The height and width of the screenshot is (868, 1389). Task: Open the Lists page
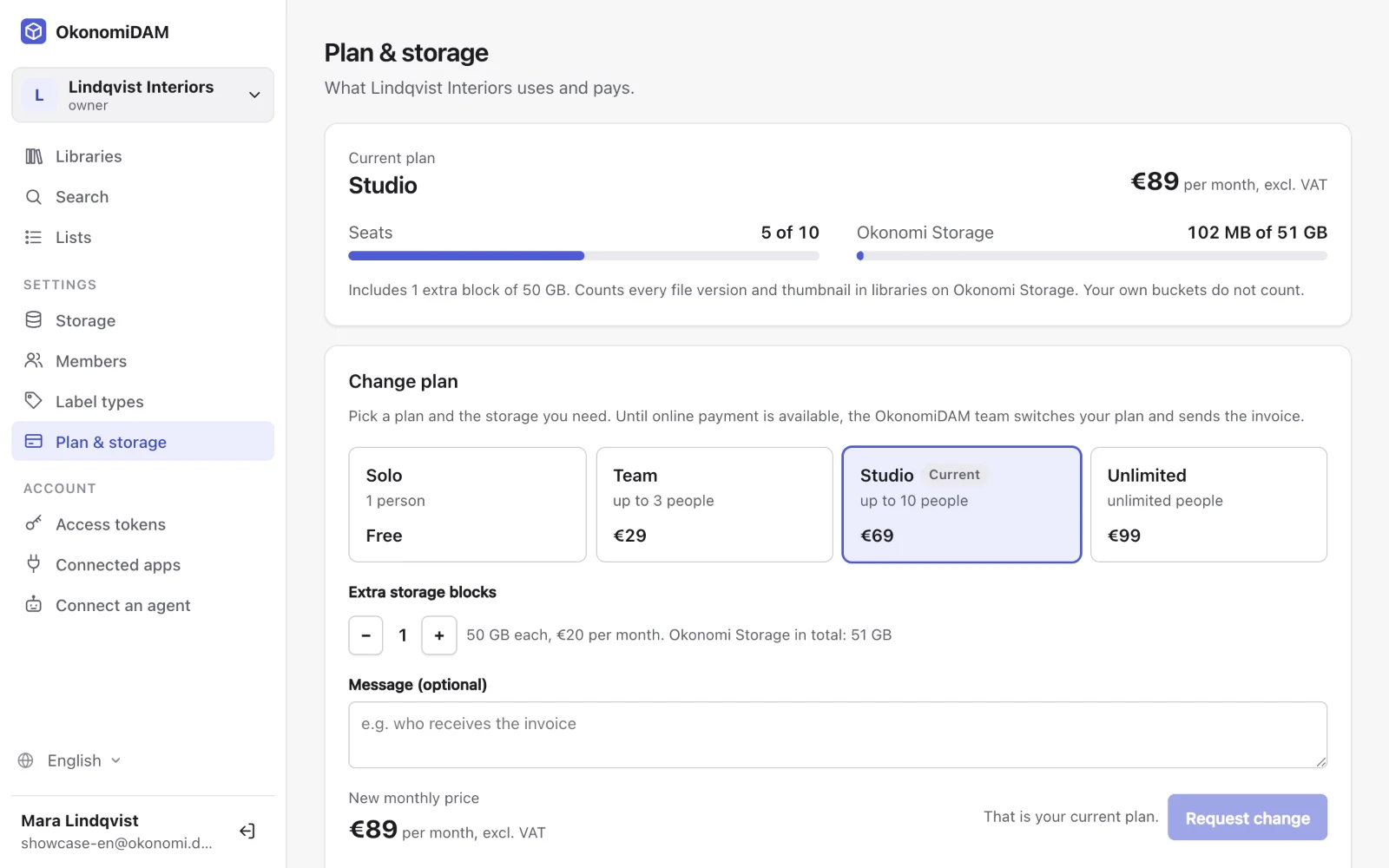[x=142, y=237]
